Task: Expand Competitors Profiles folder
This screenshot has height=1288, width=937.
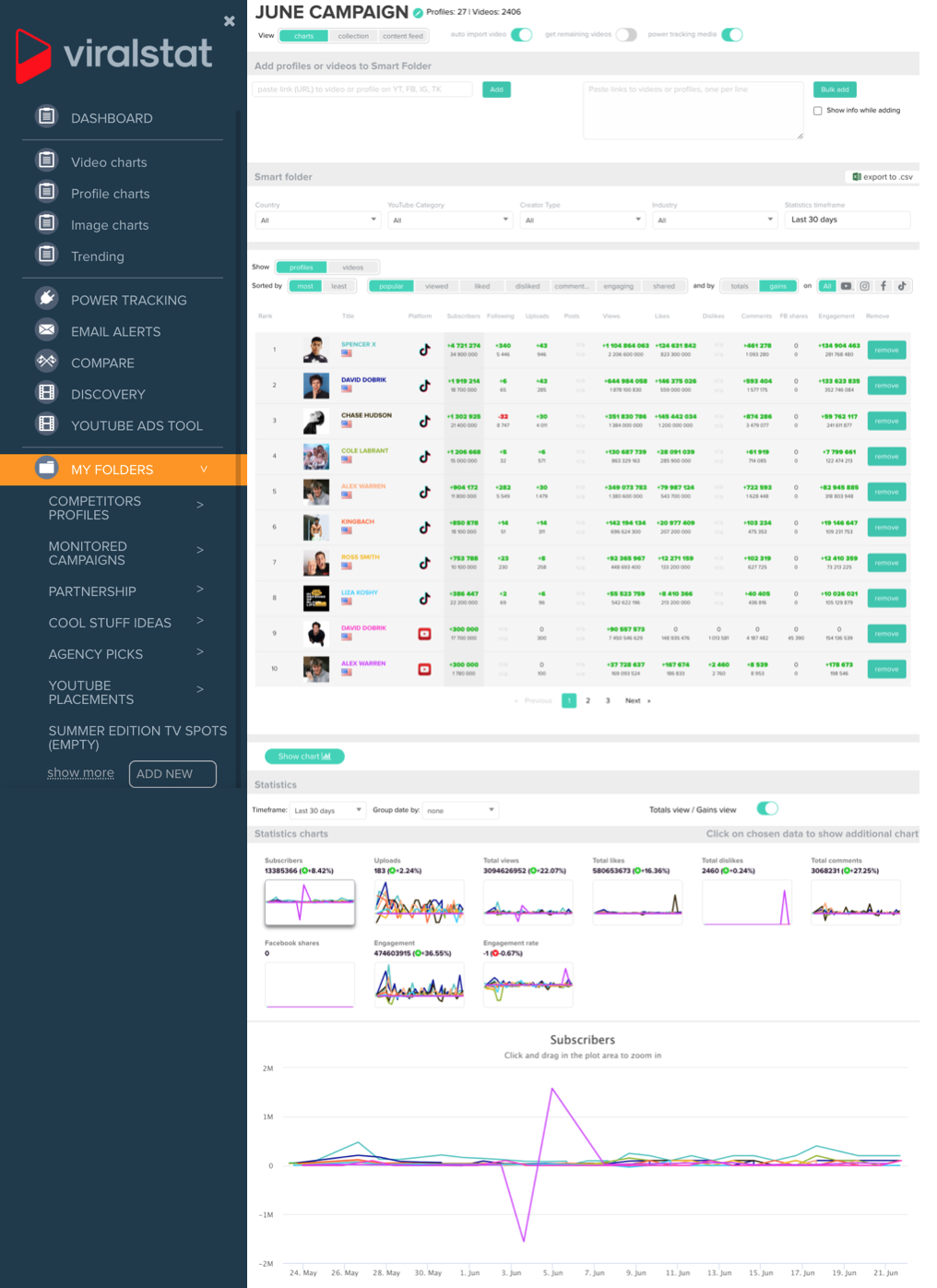Action: [x=200, y=505]
